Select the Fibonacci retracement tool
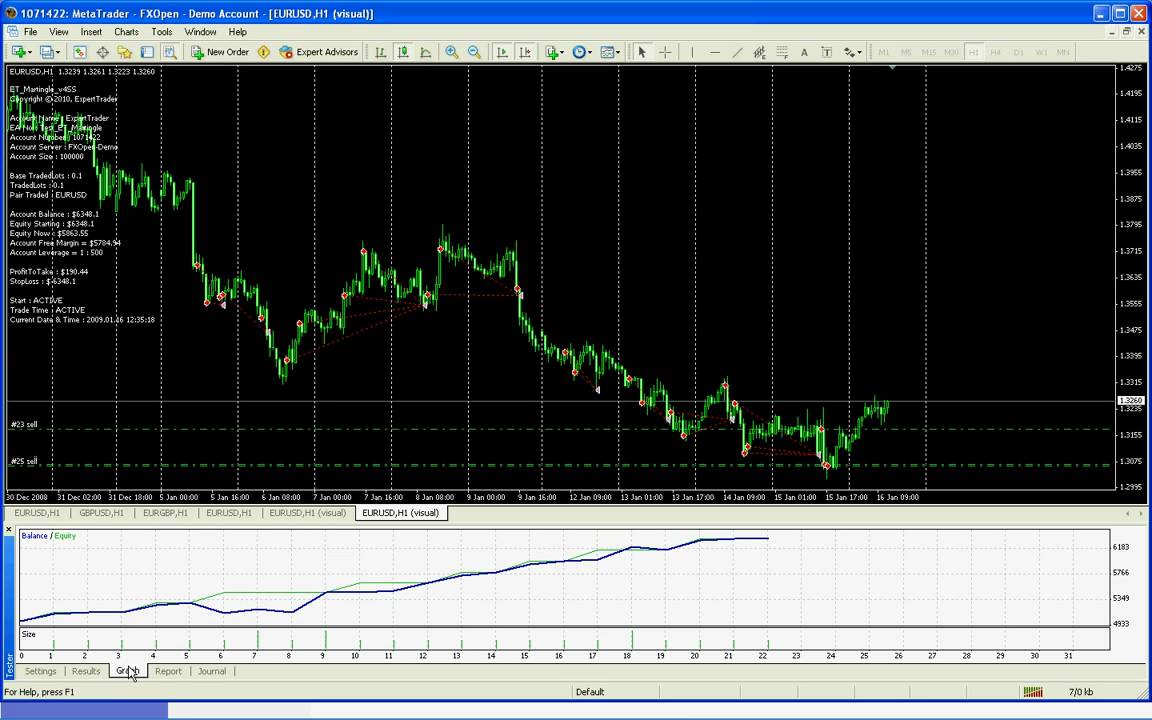1152x720 pixels. point(782,52)
